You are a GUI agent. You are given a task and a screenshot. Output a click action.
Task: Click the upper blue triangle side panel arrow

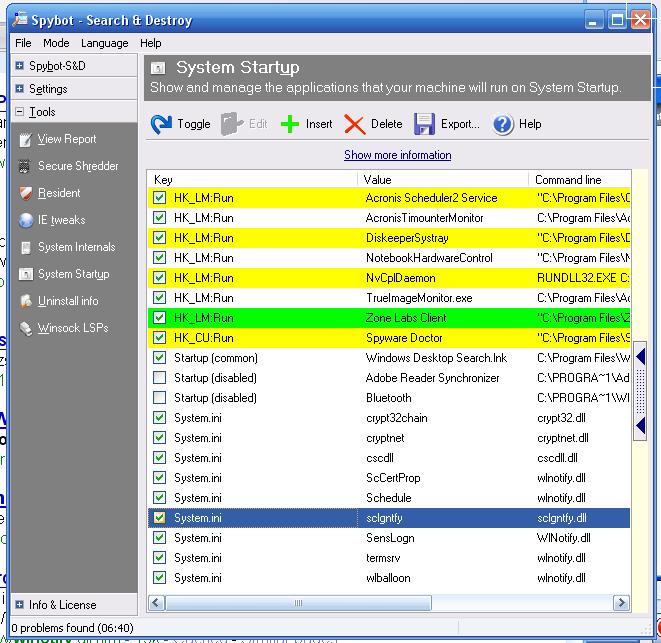click(640, 357)
